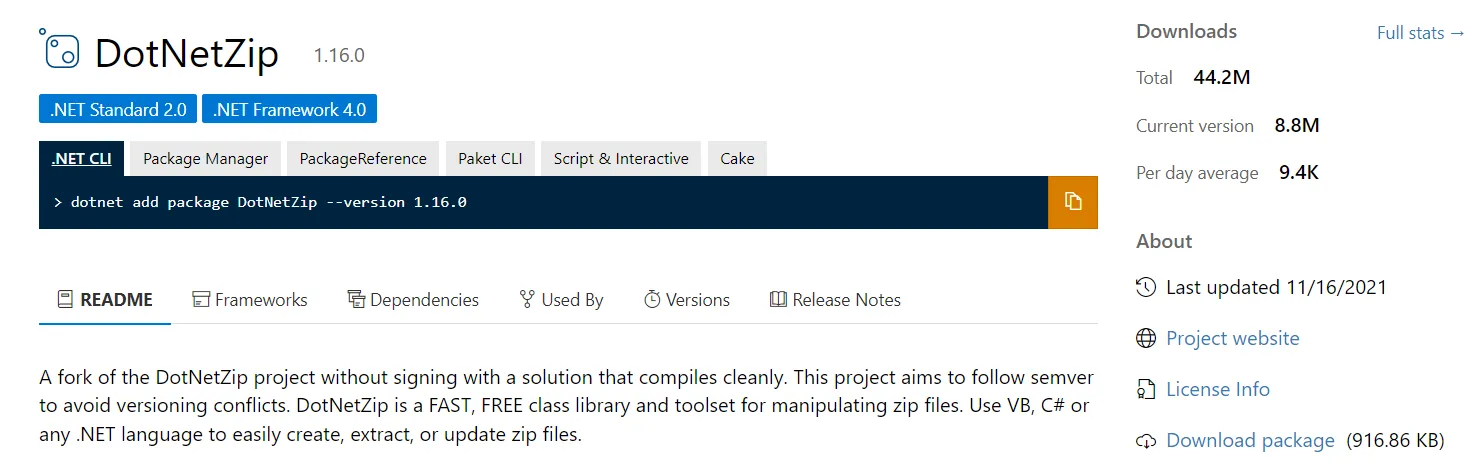This screenshot has width=1477, height=467.
Task: View the Versions tab
Action: (686, 300)
